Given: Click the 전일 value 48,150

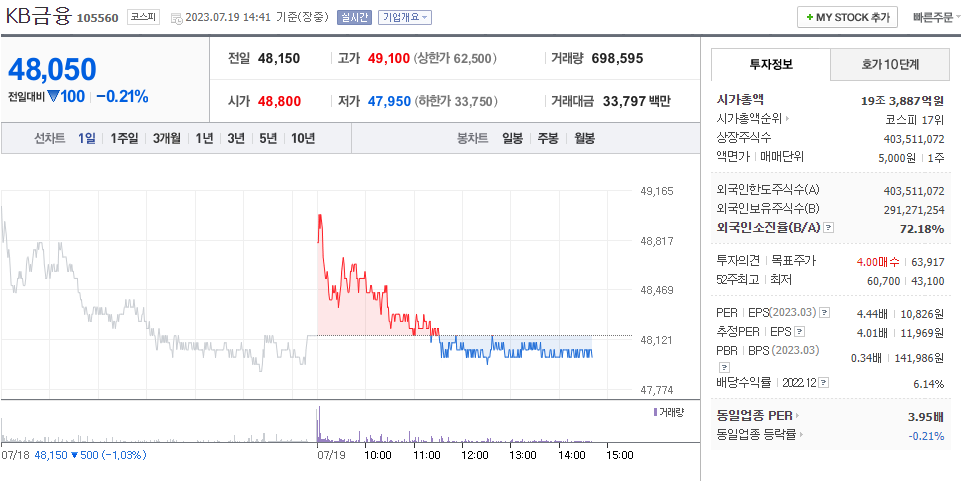Looking at the screenshot, I should click(x=279, y=59).
